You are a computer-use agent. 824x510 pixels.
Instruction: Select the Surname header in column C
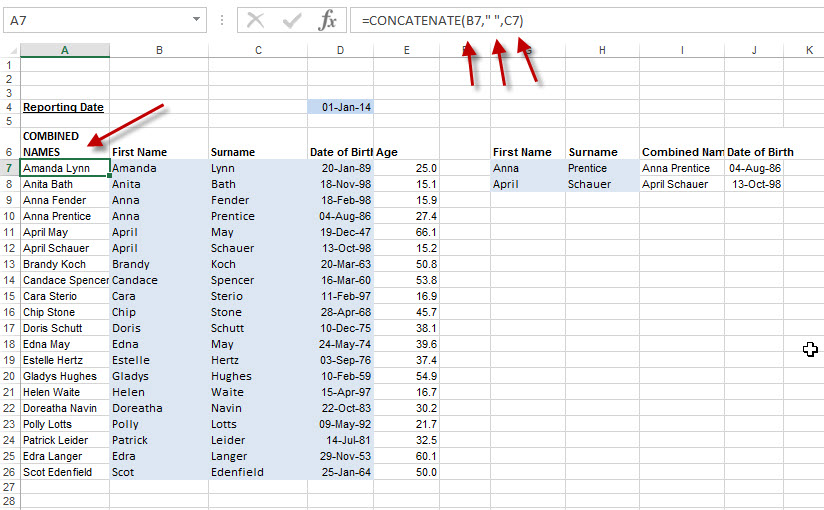pos(258,144)
